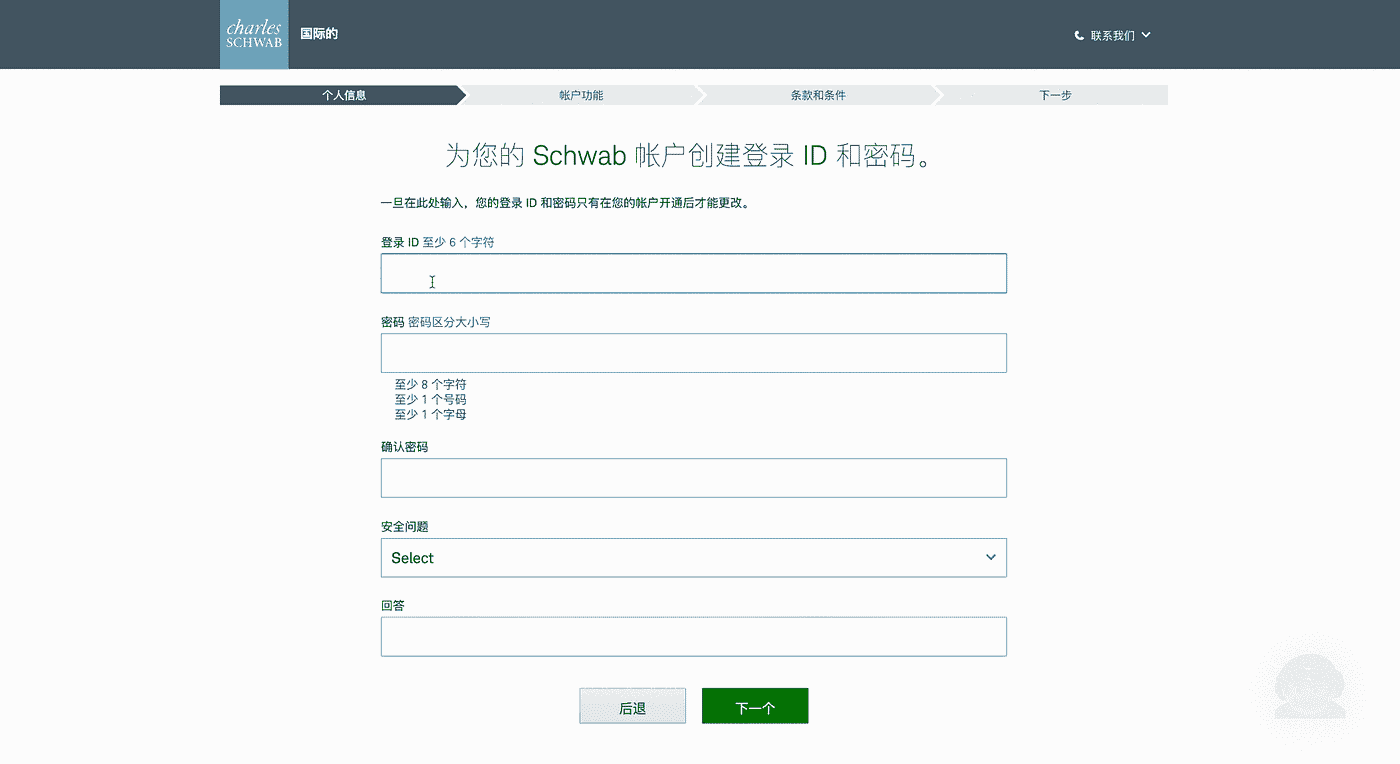Image resolution: width=1400 pixels, height=764 pixels.
Task: Open the 安全问题 Select dropdown
Action: (x=693, y=558)
